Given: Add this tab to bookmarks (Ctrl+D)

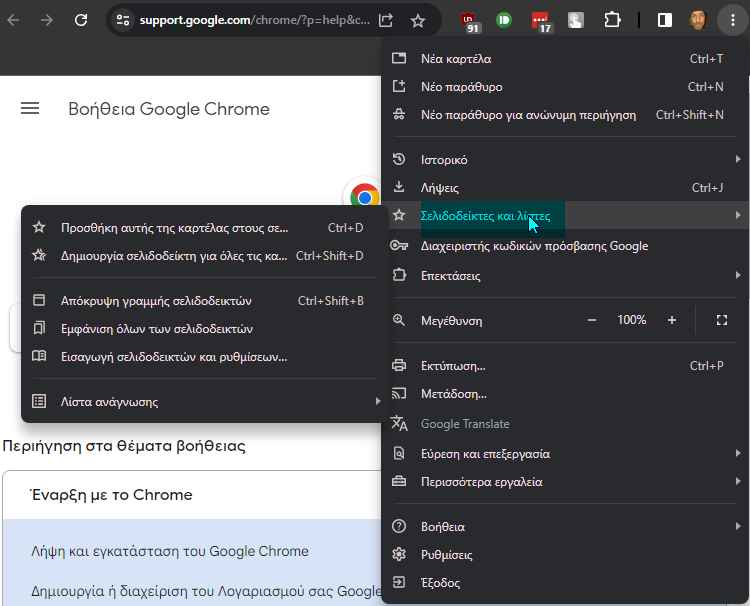Looking at the screenshot, I should click(204, 228).
